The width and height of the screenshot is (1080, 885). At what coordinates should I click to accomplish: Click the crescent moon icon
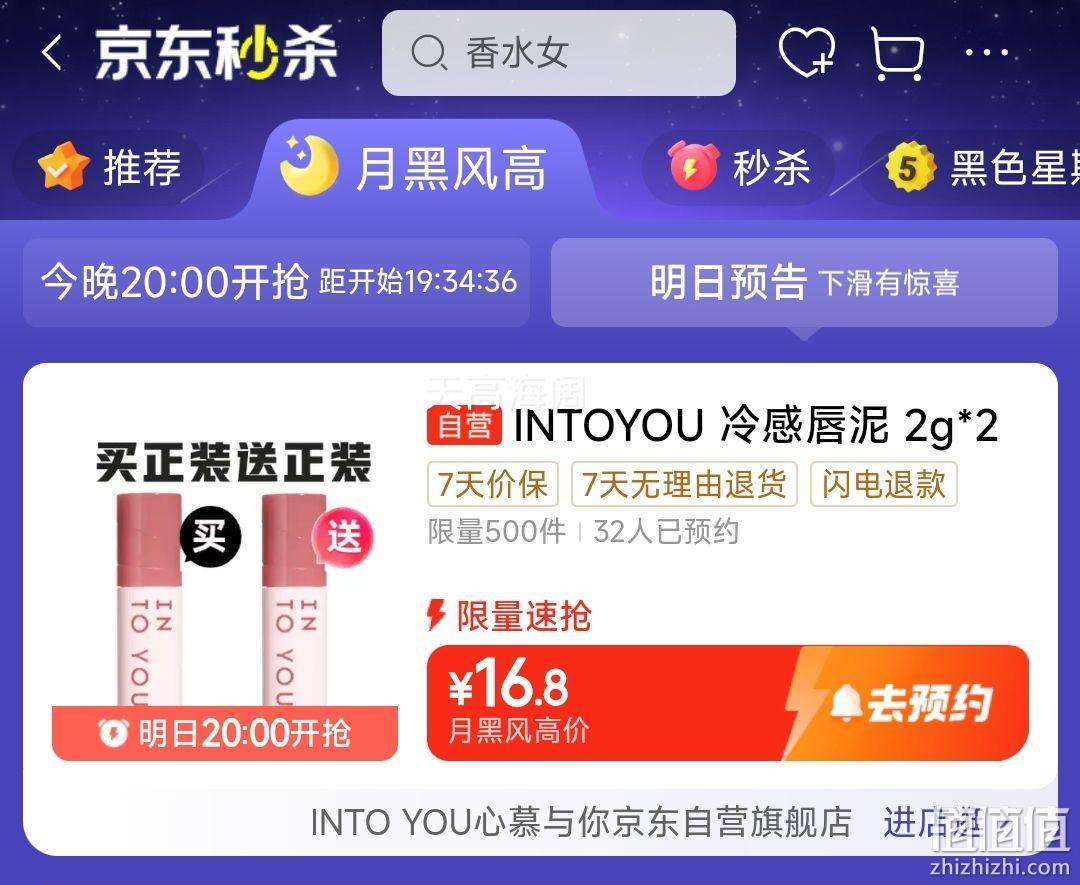click(x=310, y=165)
